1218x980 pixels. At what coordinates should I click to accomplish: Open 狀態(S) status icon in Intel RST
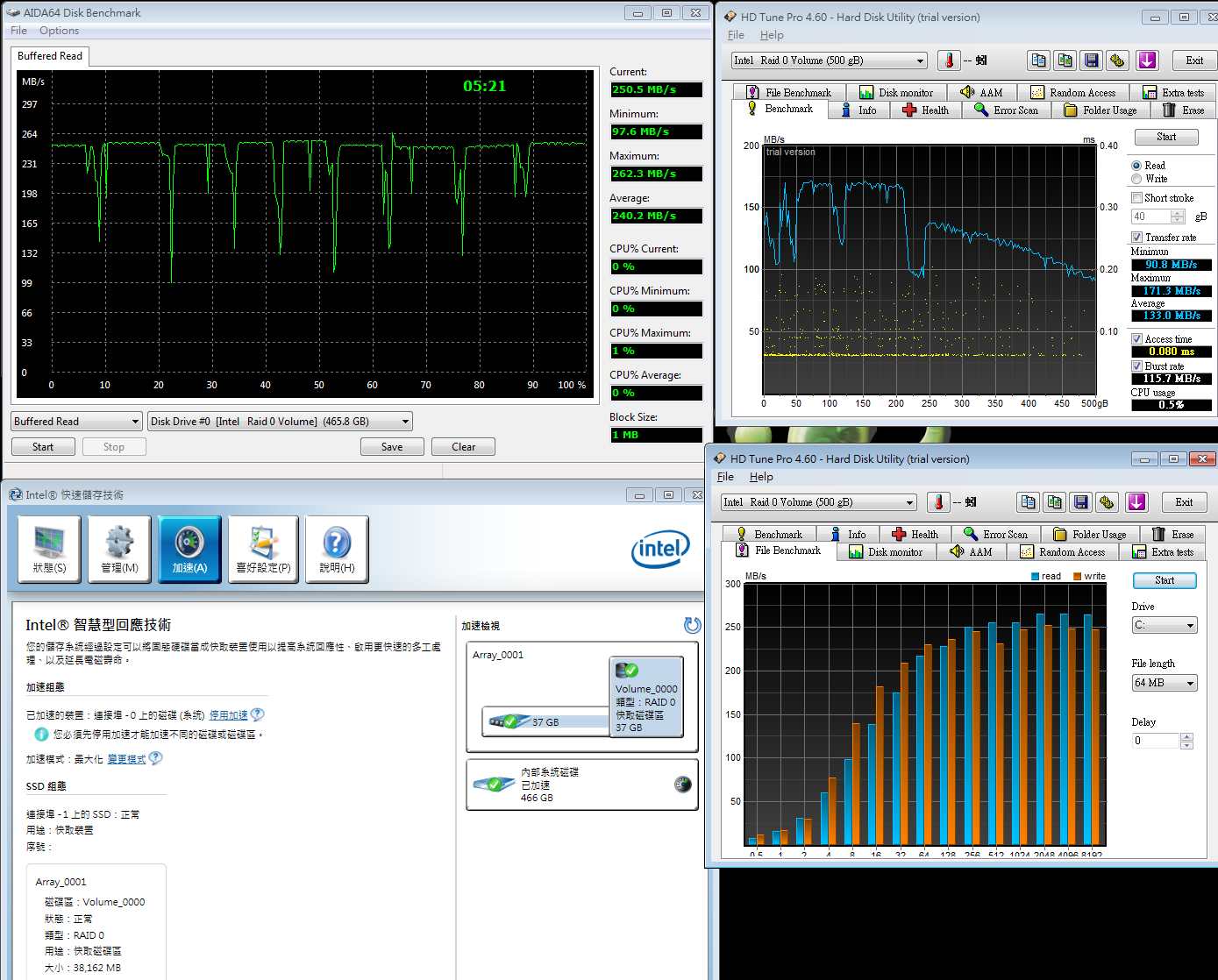coord(49,550)
